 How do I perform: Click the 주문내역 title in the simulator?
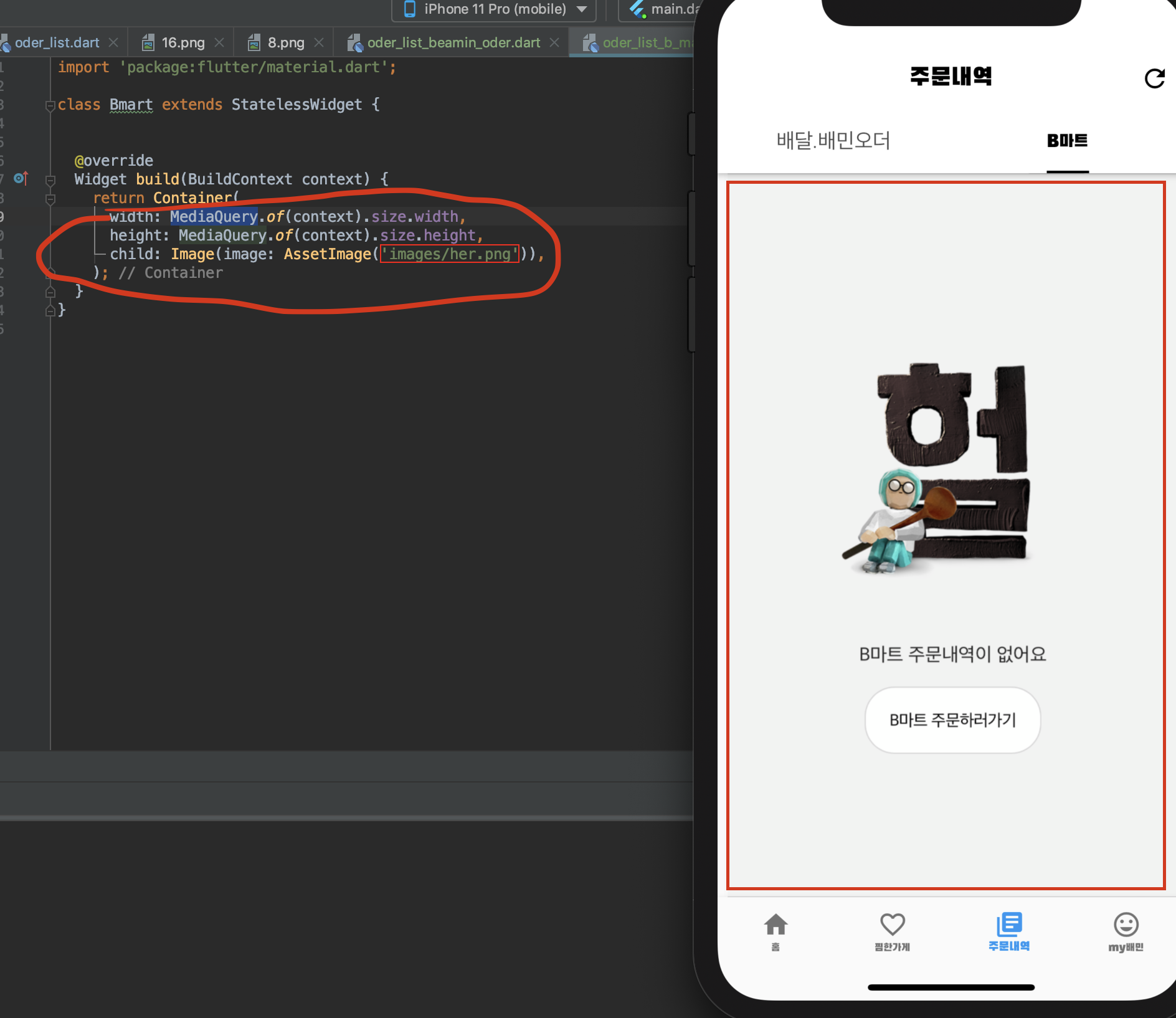951,76
